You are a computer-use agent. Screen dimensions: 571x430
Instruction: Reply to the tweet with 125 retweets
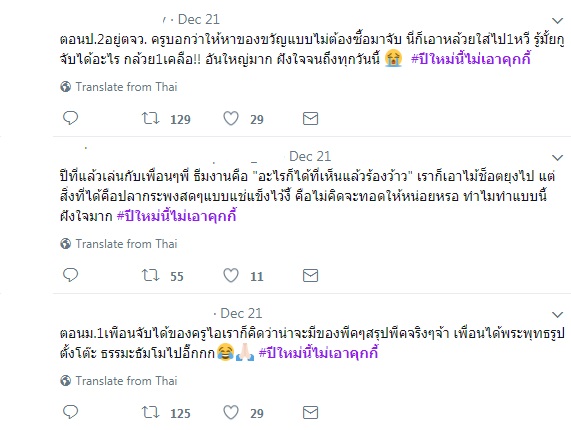tap(70, 412)
